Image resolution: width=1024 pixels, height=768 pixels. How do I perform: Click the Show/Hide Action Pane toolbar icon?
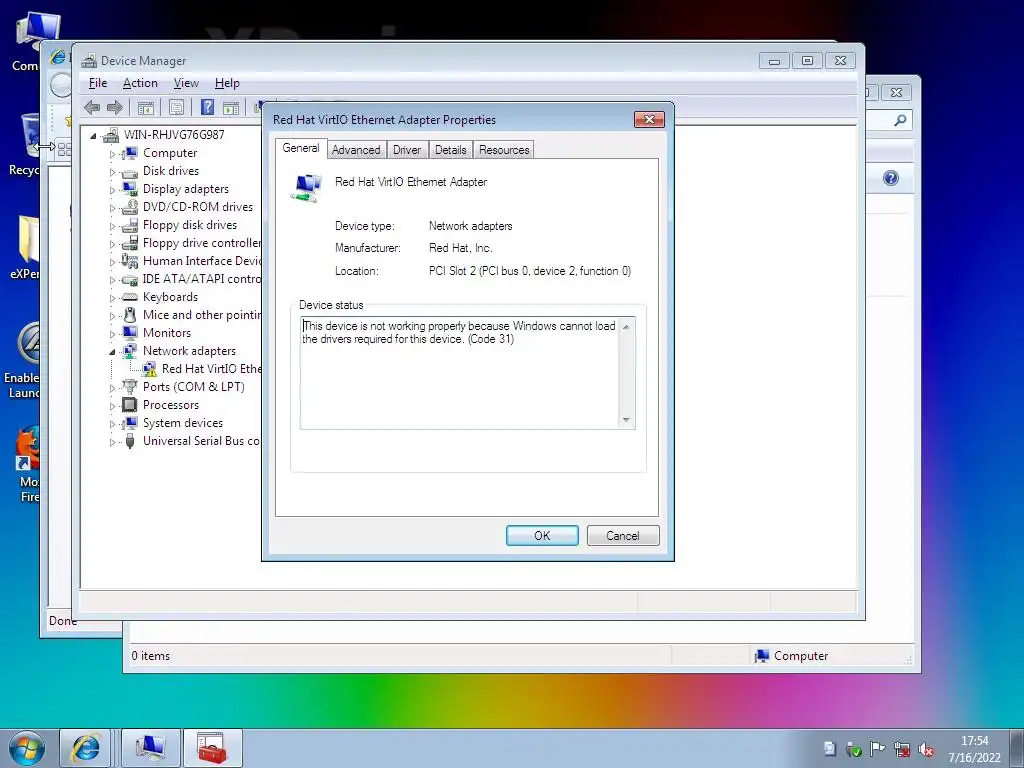(231, 107)
